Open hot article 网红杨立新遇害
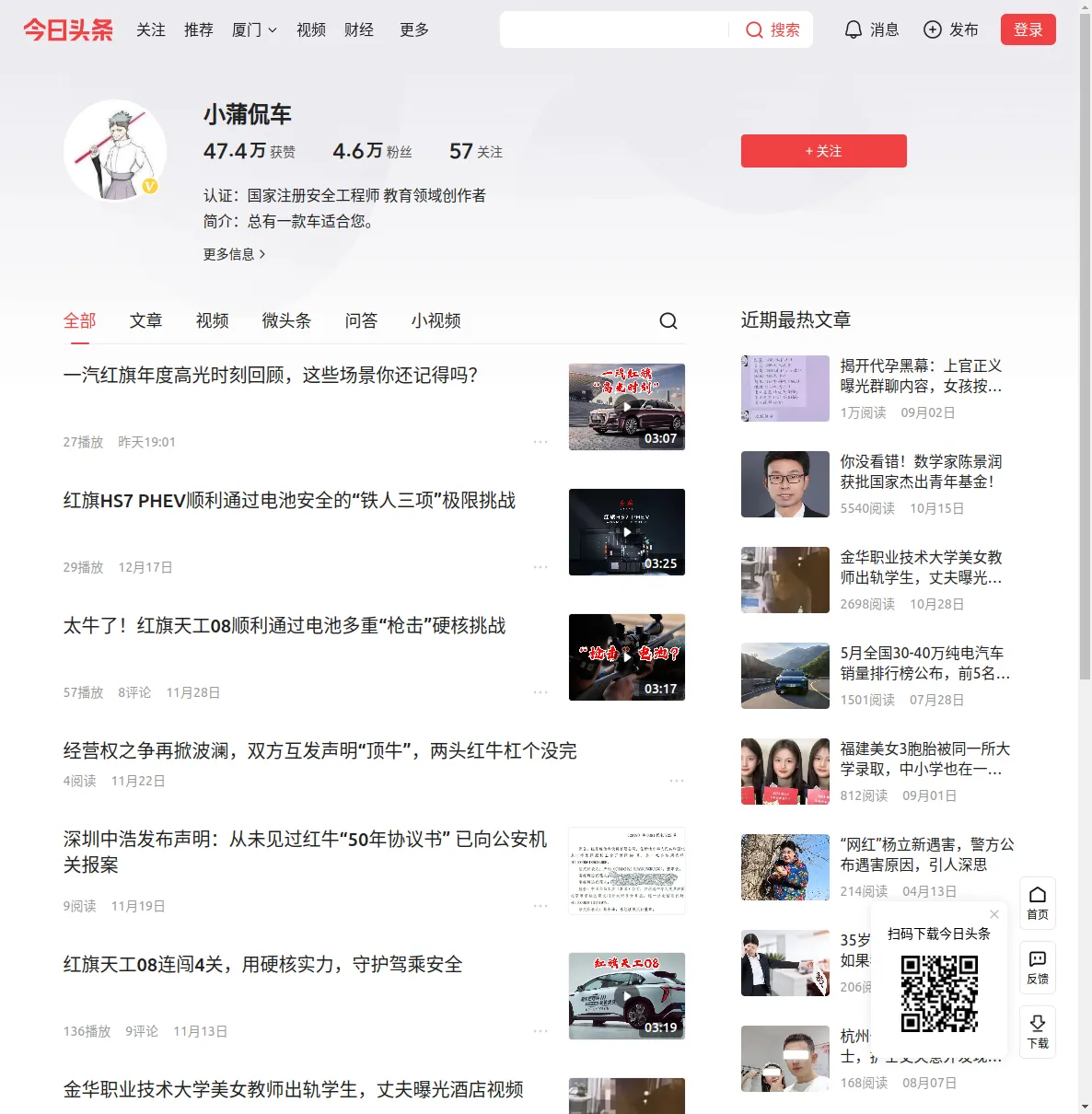Viewport: 1092px width, 1114px height. (927, 854)
